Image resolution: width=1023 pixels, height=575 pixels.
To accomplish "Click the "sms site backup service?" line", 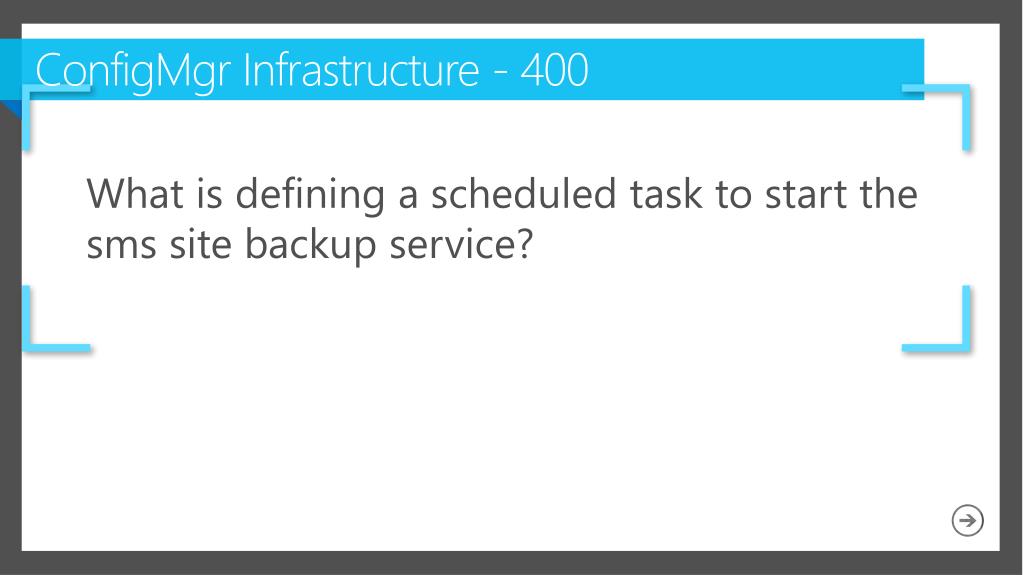I will coord(310,245).
